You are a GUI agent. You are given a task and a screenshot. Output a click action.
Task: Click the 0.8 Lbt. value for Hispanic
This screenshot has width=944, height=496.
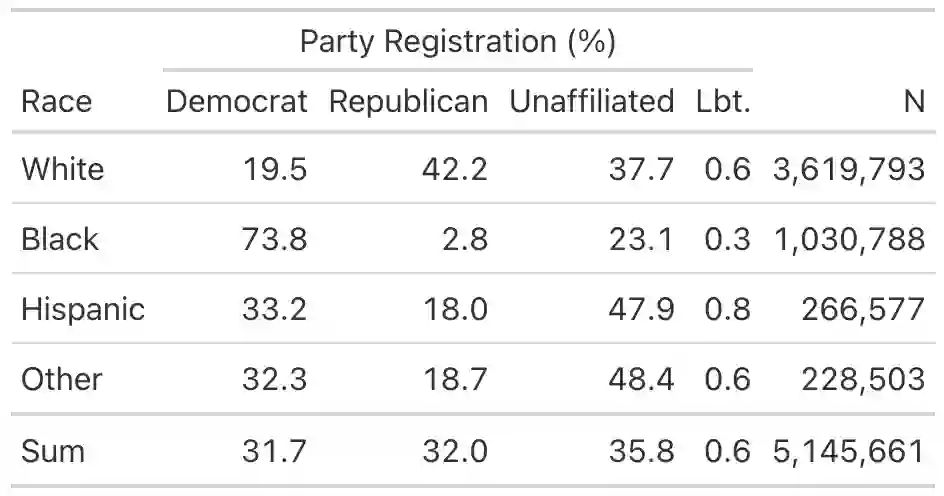(727, 309)
